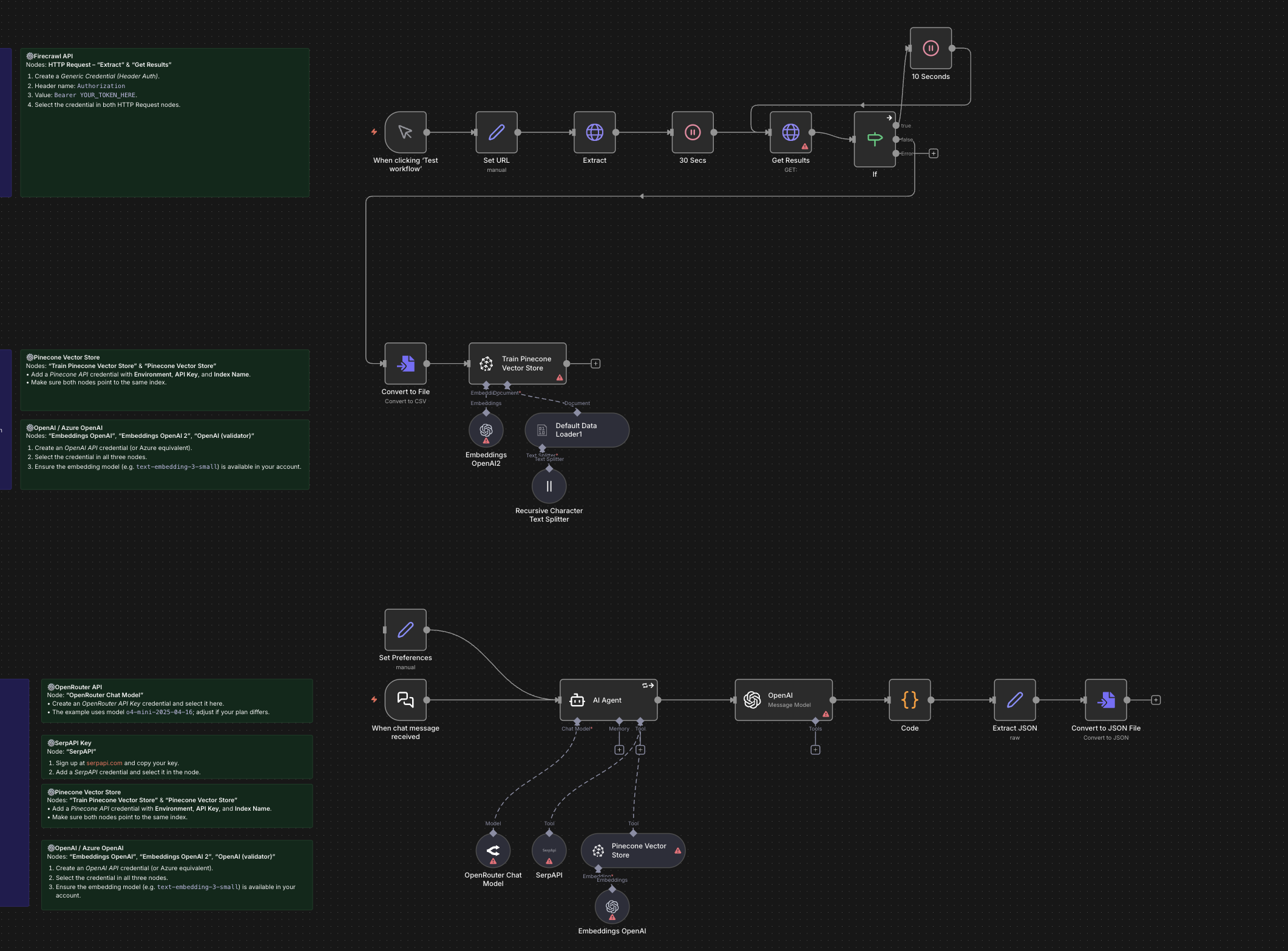Open the 10 Seconds wait node
The height and width of the screenshot is (951, 1288).
[x=930, y=49]
